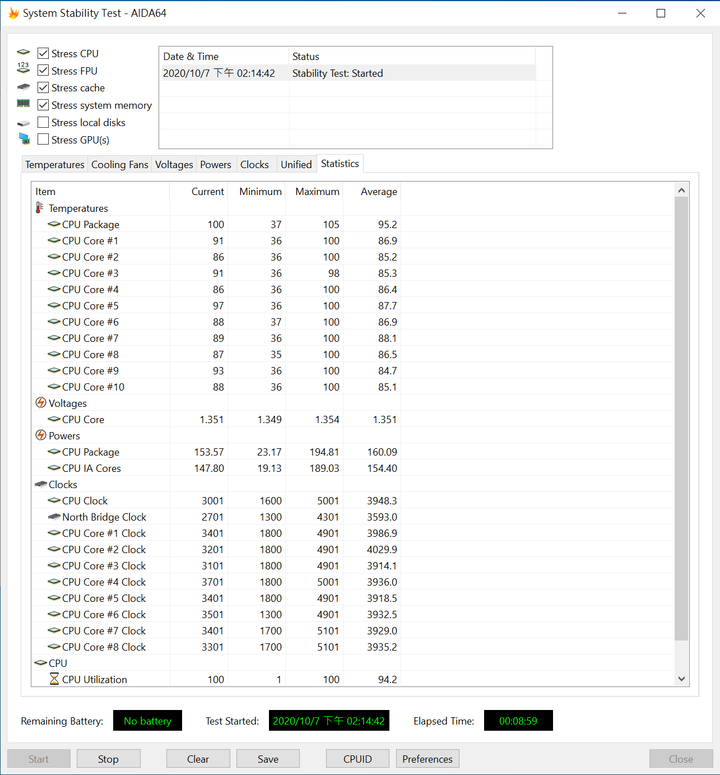The height and width of the screenshot is (775, 720).
Task: Open Preferences
Action: (x=427, y=759)
